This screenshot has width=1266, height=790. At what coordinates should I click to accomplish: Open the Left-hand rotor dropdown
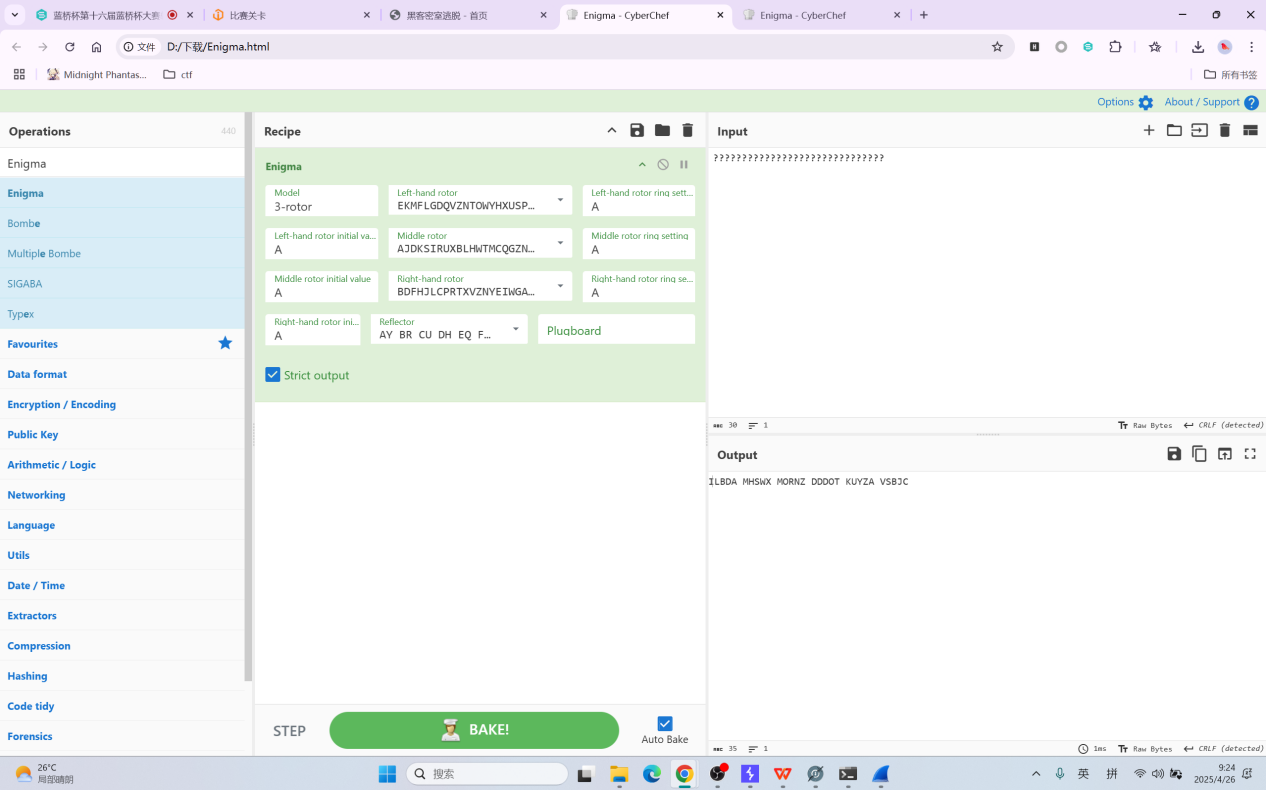[x=560, y=200]
